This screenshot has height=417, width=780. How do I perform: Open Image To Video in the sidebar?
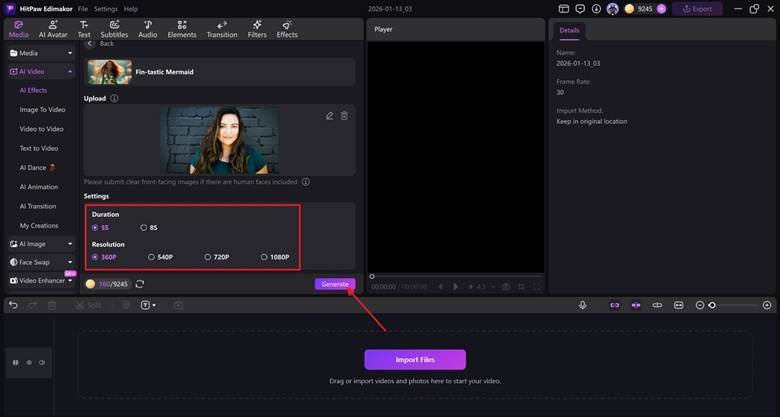[x=42, y=109]
